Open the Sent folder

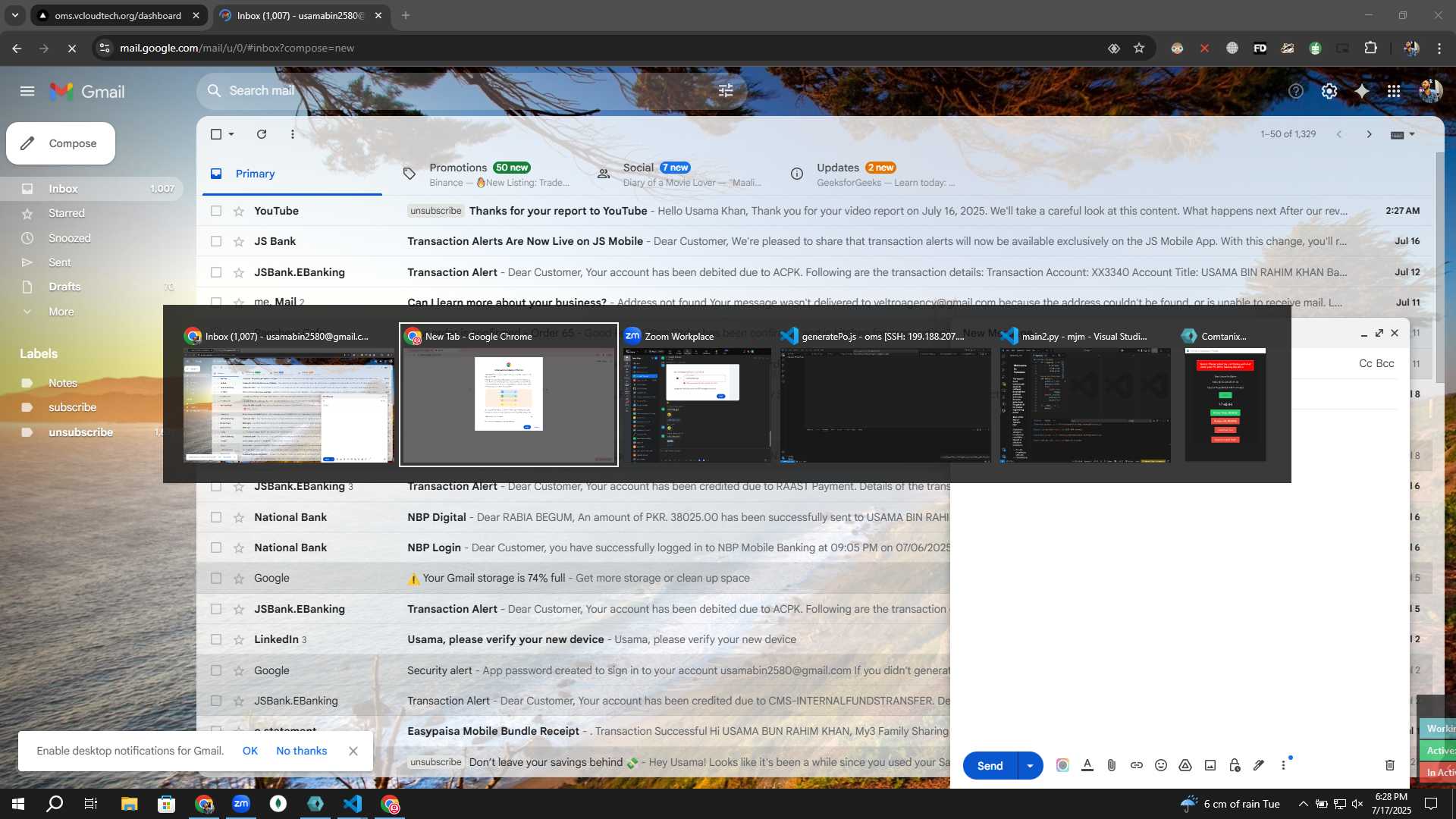pyautogui.click(x=60, y=262)
